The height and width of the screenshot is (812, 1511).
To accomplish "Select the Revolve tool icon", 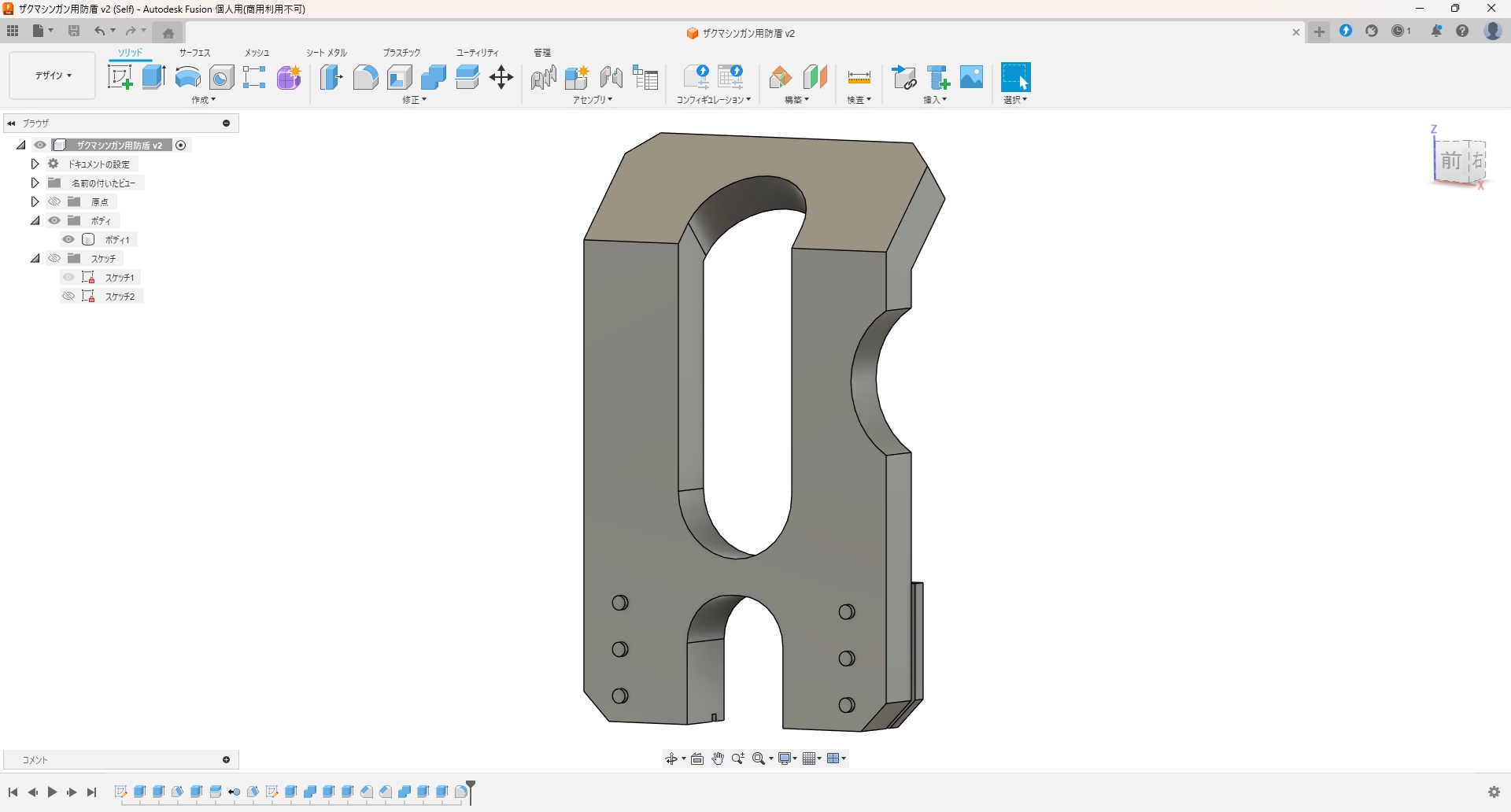I will point(187,77).
